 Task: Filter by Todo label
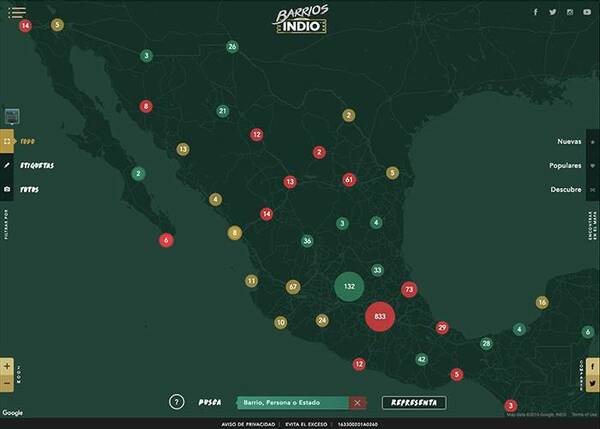(27, 141)
